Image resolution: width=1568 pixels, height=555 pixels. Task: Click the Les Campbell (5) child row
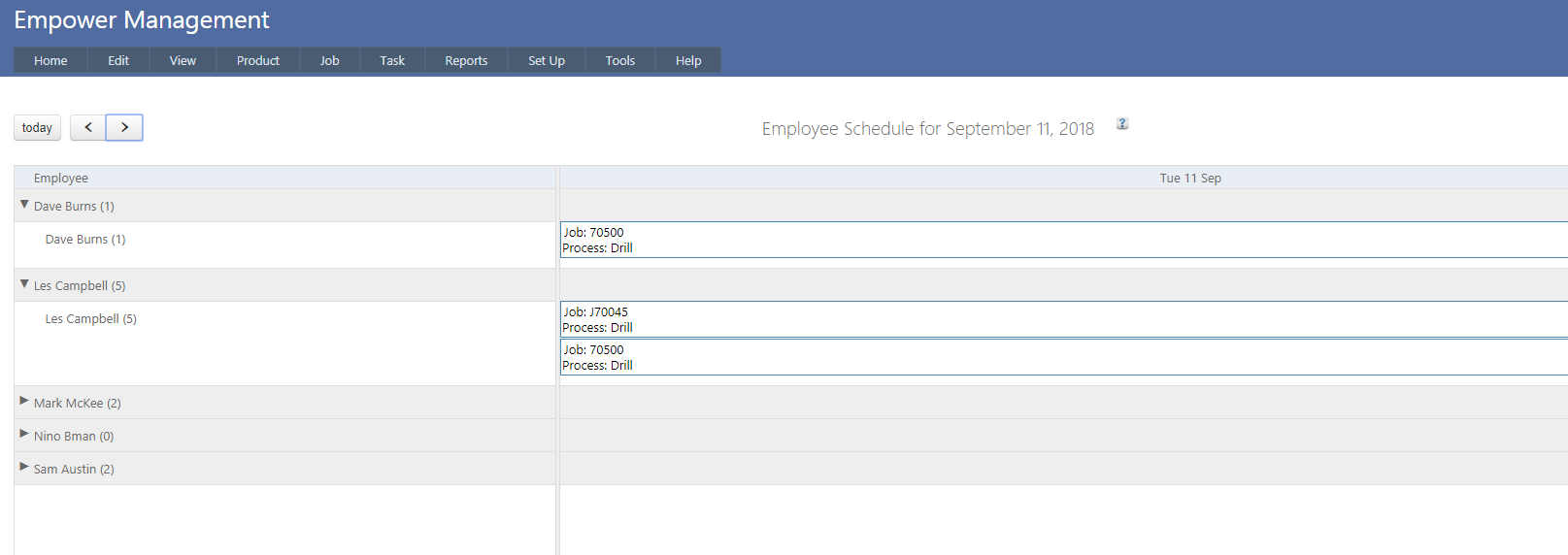click(91, 319)
